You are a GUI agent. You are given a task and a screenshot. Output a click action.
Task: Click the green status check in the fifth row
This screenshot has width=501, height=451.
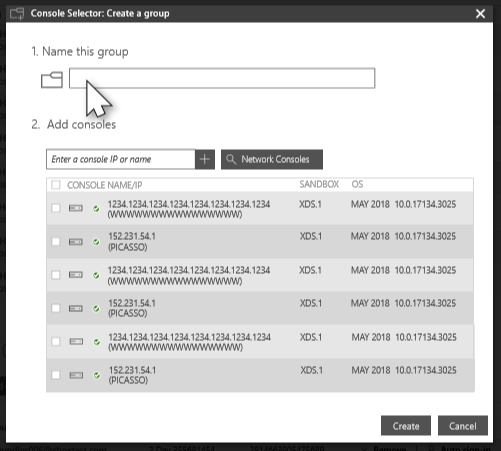point(97,342)
